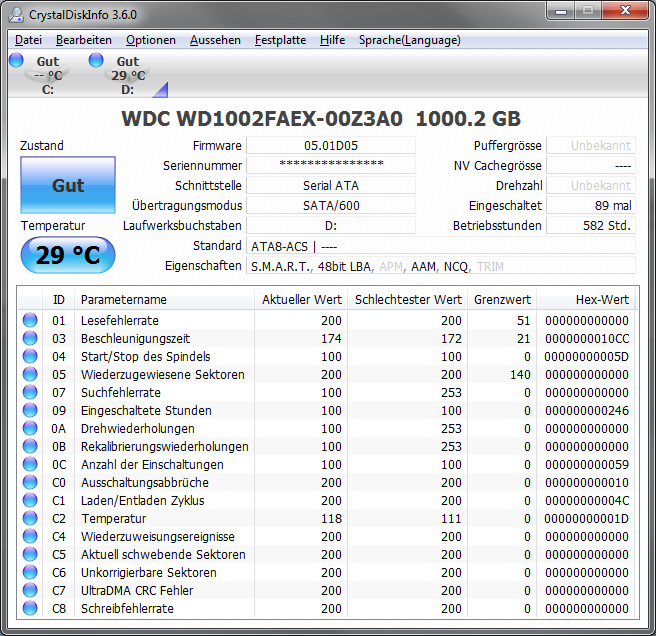Select current value 118 in Temperatur row
Screen dimensions: 656x636
click(x=331, y=518)
